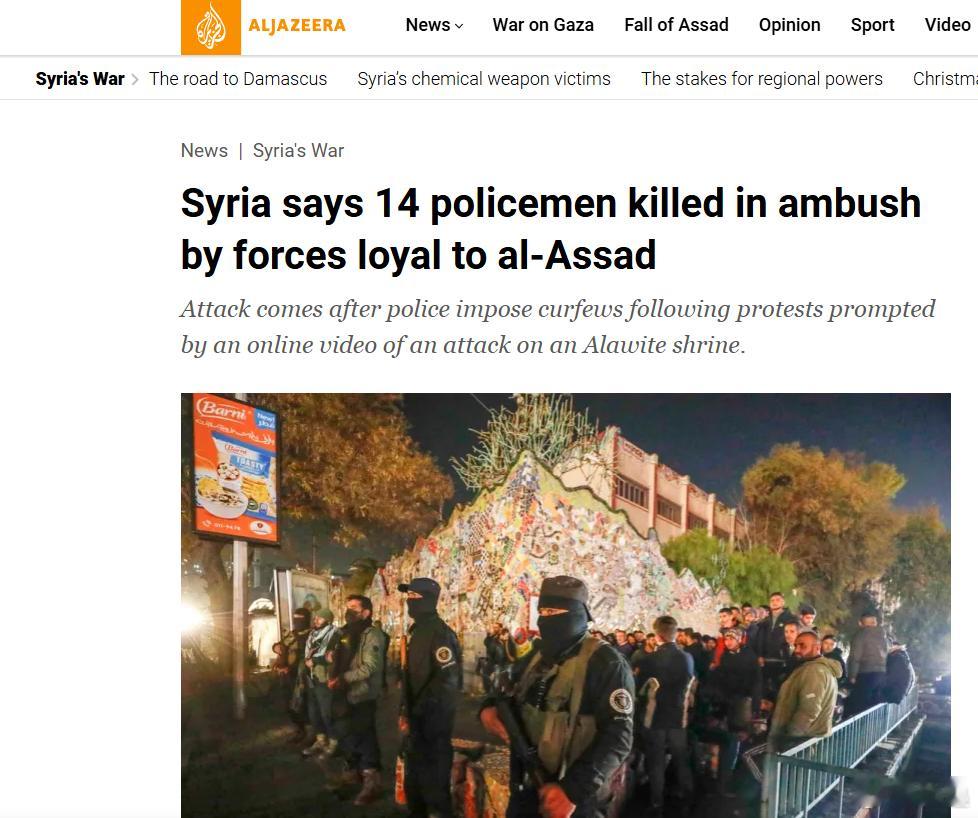Viewport: 978px width, 818px height.
Task: Open The road to Damascus link
Action: pos(238,79)
